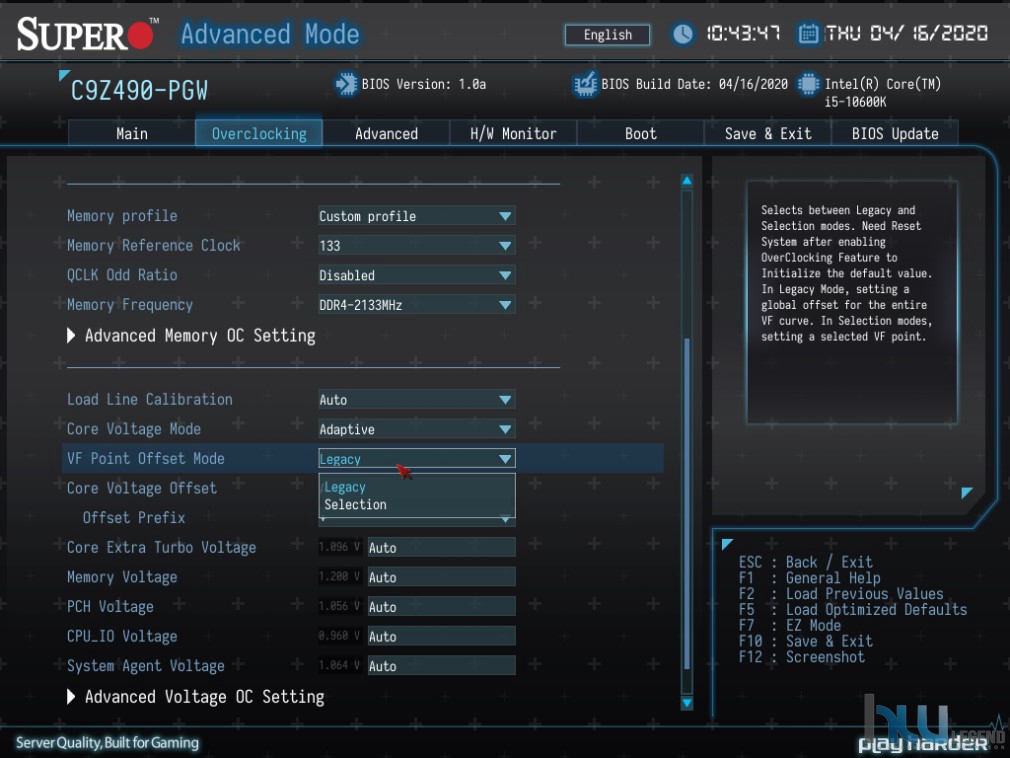Click the Intel CPU processor icon
This screenshot has height=758, width=1010.
pos(808,84)
